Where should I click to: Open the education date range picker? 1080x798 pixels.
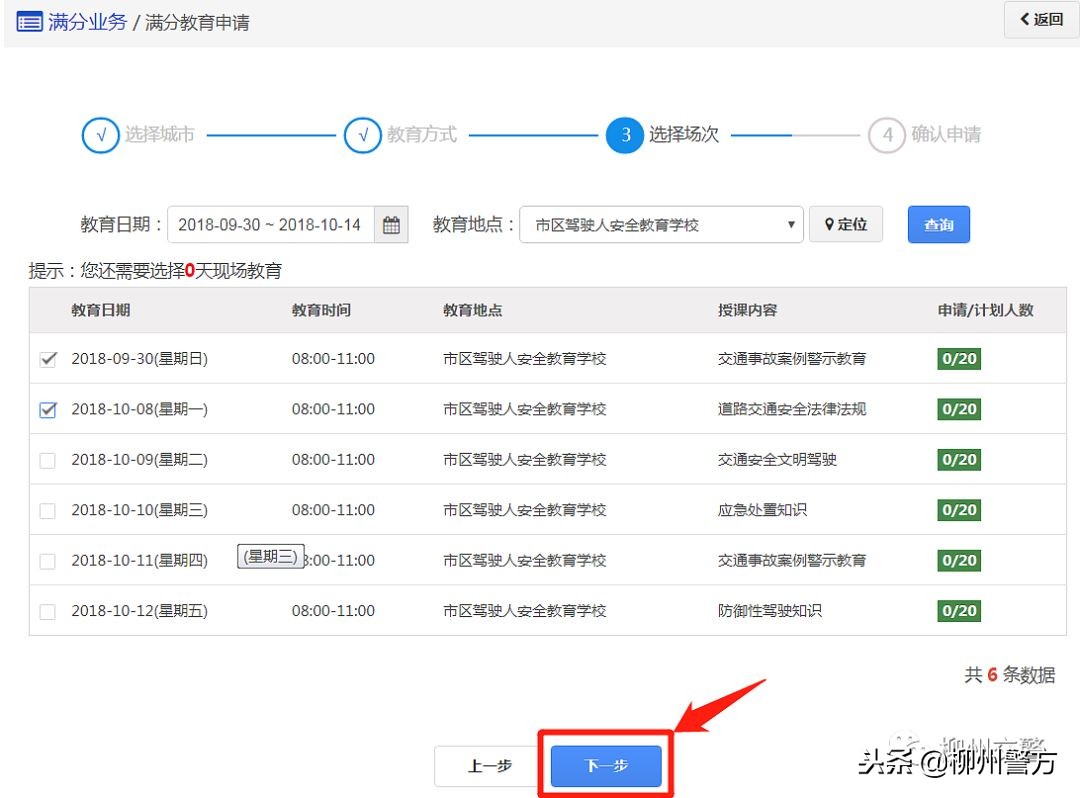coord(270,224)
